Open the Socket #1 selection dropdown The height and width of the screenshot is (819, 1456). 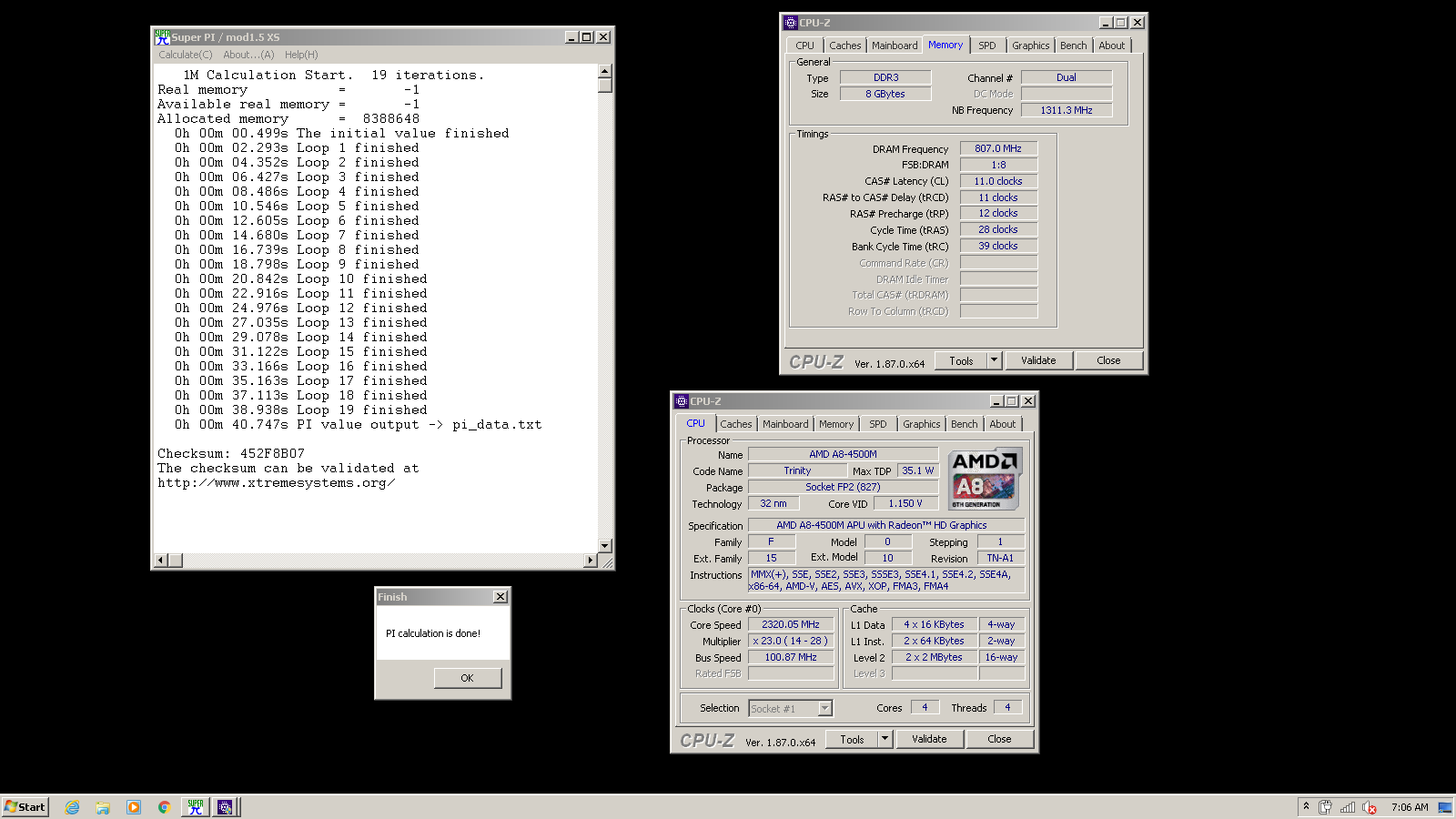tap(790, 708)
